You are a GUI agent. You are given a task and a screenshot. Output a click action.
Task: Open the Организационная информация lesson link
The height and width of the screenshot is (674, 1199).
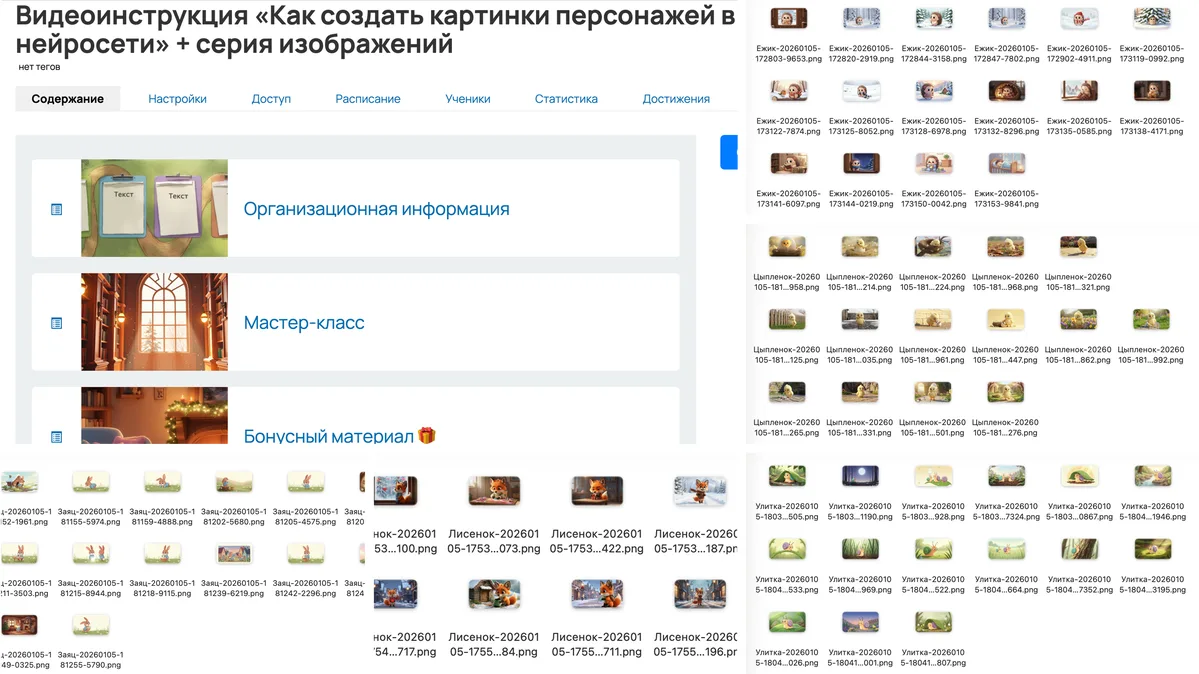click(x=376, y=209)
